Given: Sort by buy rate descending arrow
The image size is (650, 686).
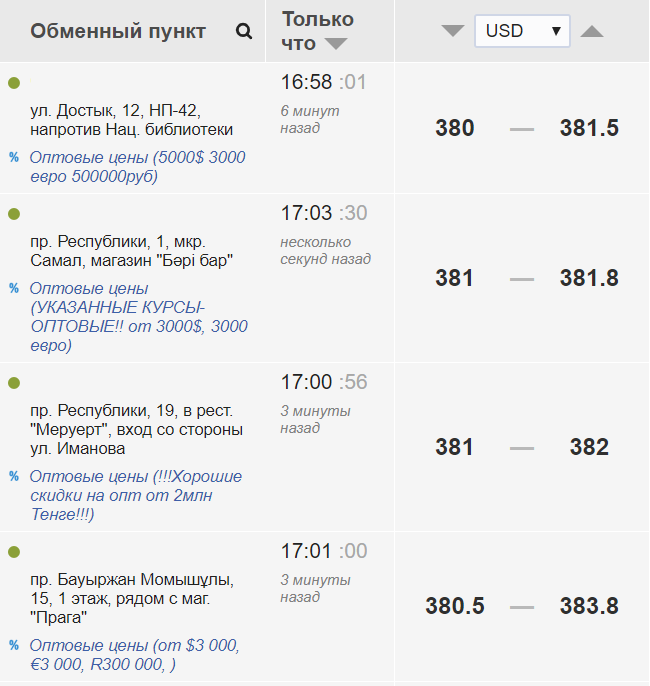Looking at the screenshot, I should [x=453, y=31].
